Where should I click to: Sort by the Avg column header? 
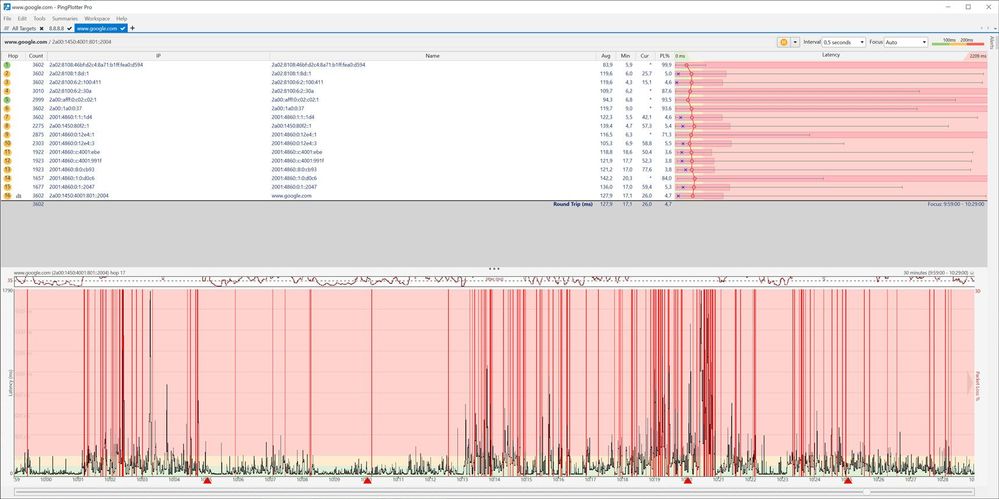point(605,56)
